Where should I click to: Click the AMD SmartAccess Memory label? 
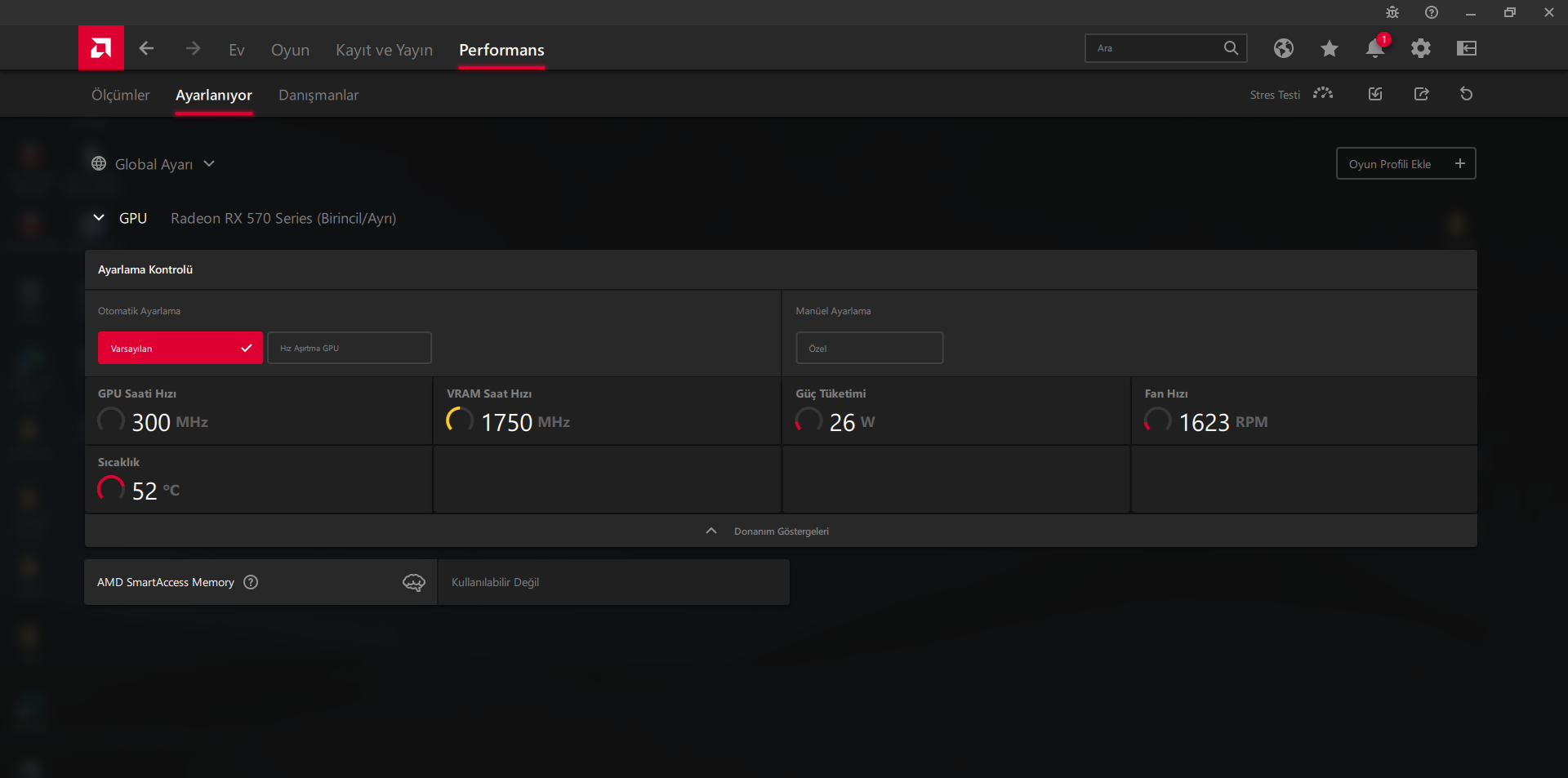166,582
